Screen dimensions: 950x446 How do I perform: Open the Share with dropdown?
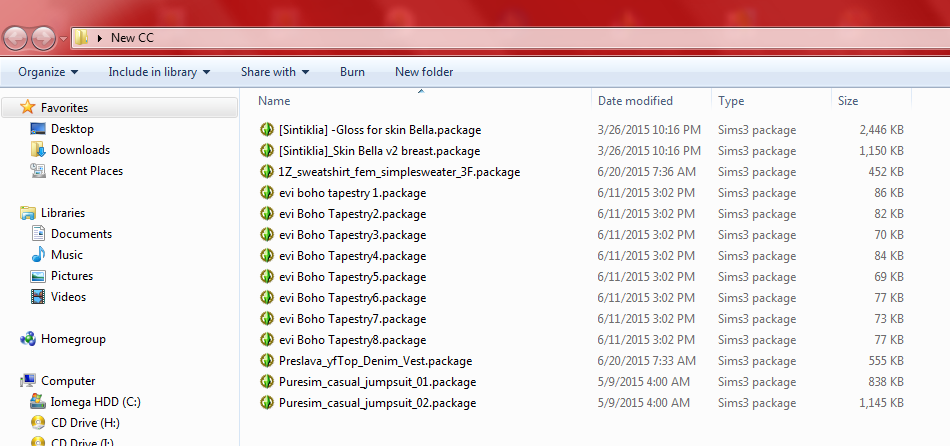[x=275, y=72]
